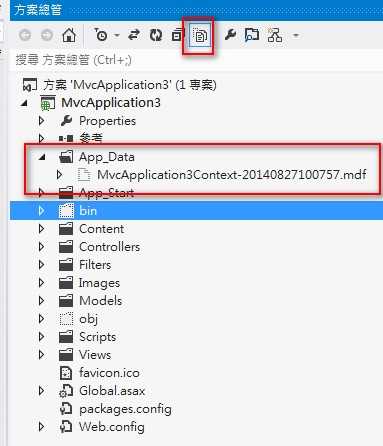Open pending changes filter dropdown arrow

click(x=117, y=35)
